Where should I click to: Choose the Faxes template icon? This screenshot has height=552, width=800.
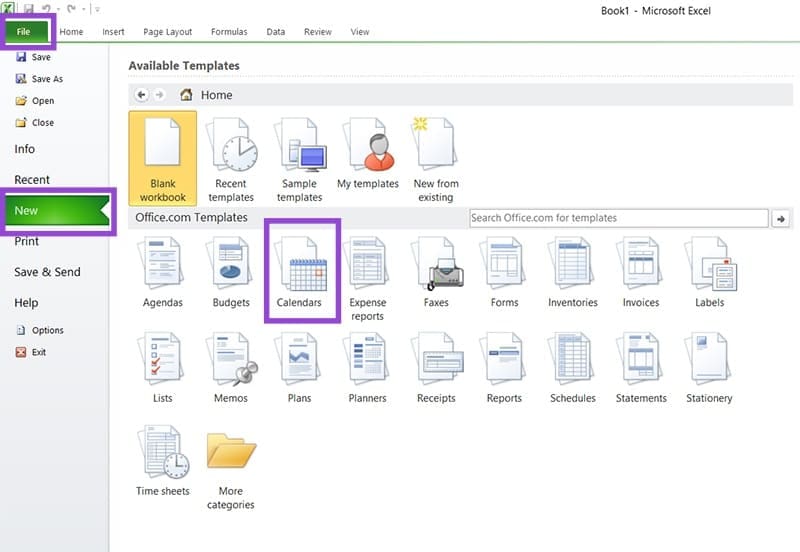(436, 272)
